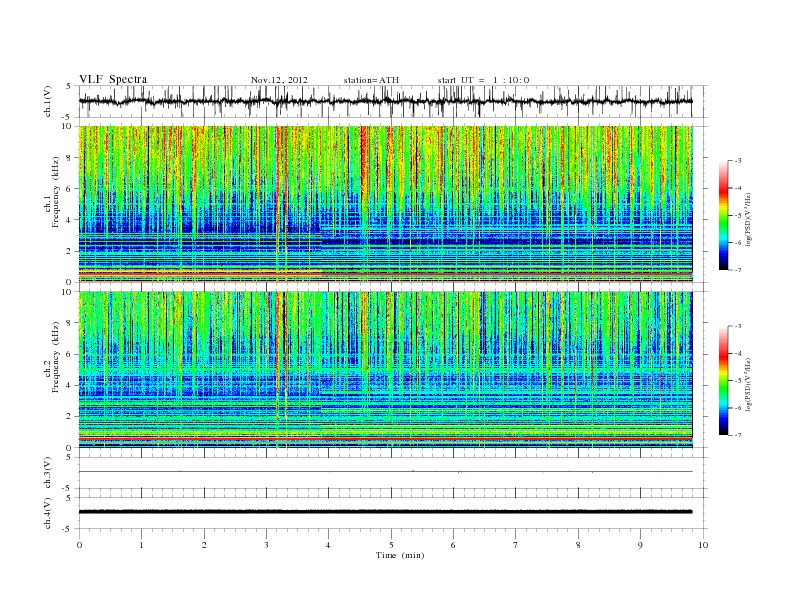Click the ch.2 spectrogram color scale bar
The height and width of the screenshot is (612, 792).
pyautogui.click(x=723, y=381)
